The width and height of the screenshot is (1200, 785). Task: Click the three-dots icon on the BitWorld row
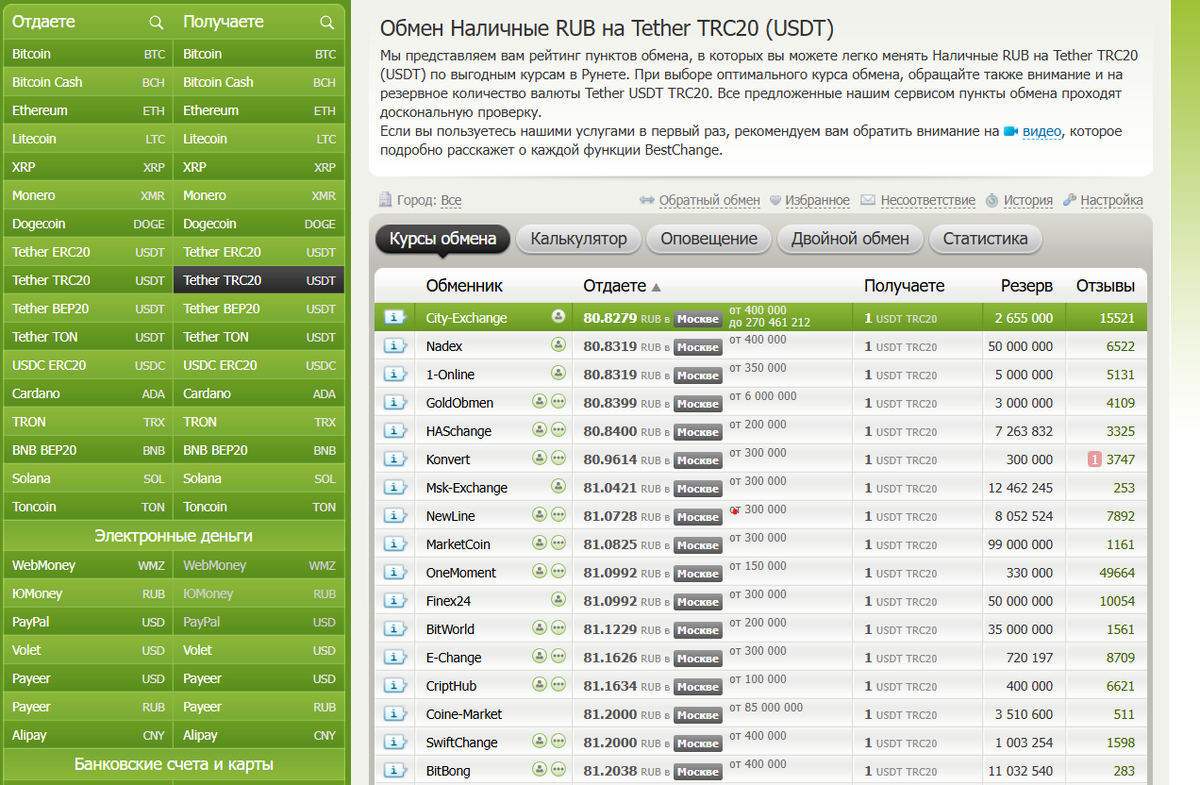tap(557, 628)
